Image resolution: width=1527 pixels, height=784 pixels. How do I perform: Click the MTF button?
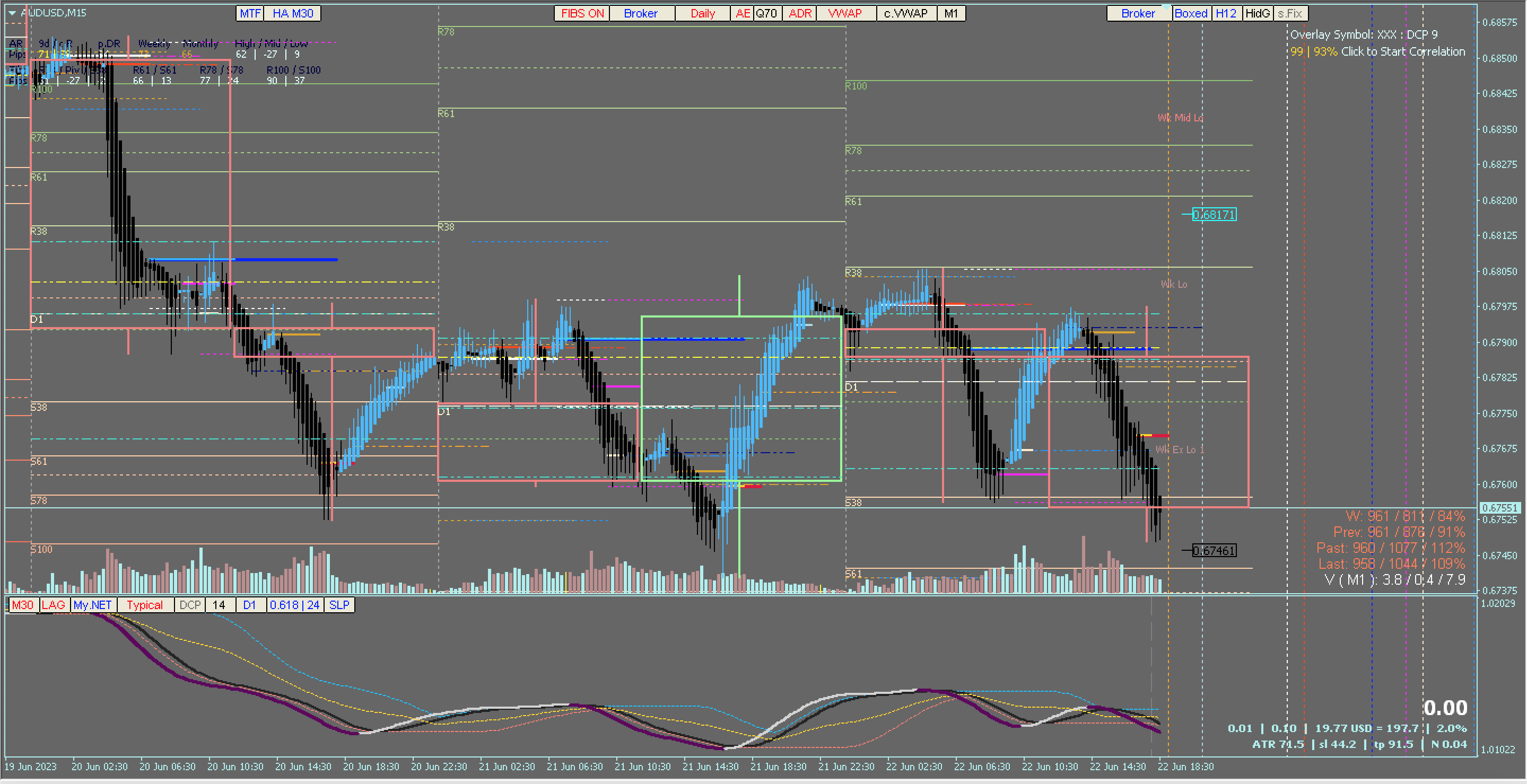[x=250, y=13]
